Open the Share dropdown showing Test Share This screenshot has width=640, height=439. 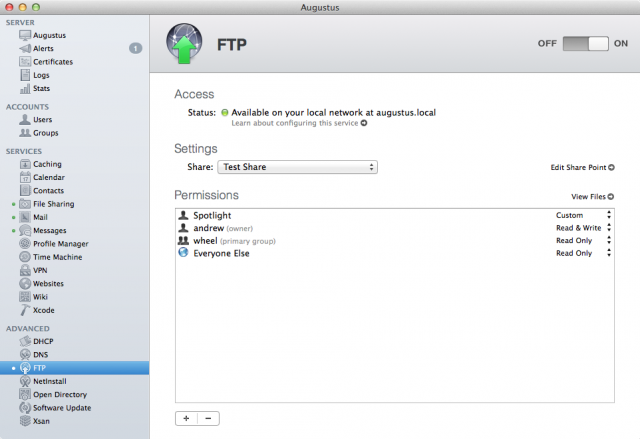click(x=298, y=167)
